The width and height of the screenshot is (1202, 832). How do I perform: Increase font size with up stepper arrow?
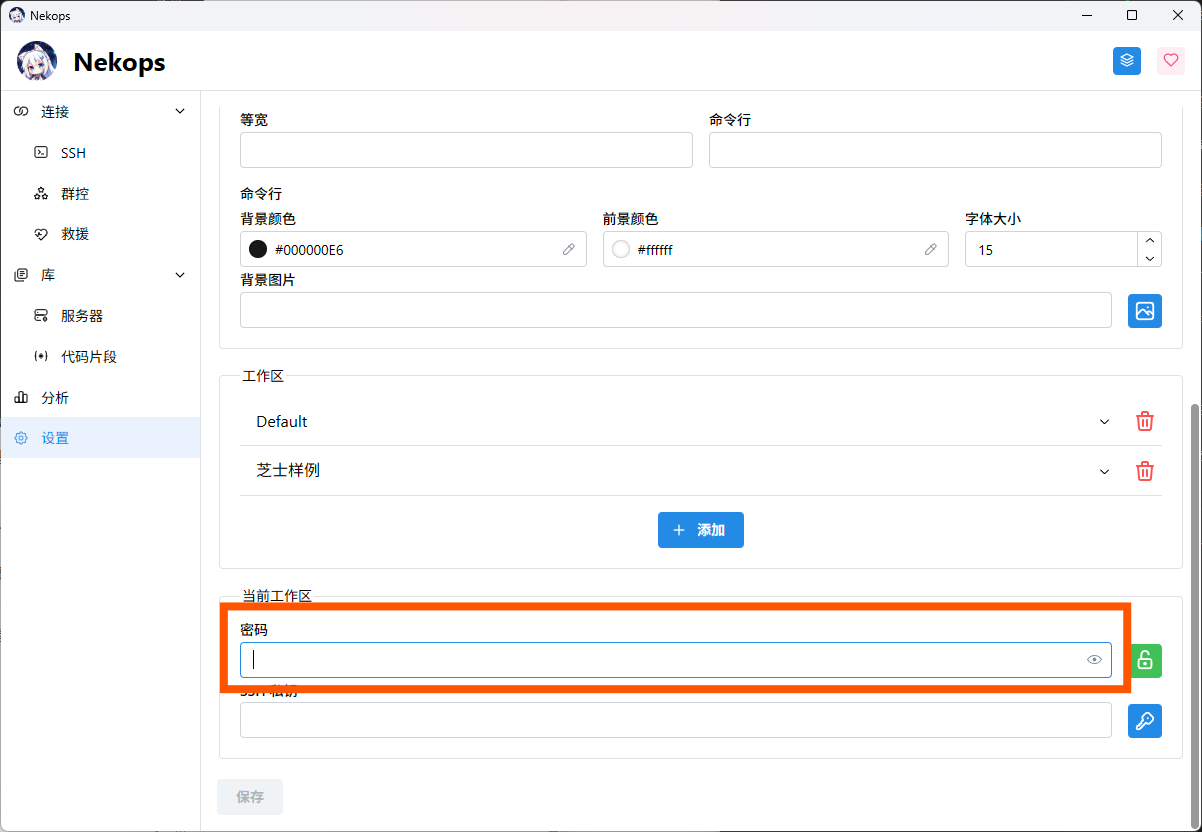1150,241
